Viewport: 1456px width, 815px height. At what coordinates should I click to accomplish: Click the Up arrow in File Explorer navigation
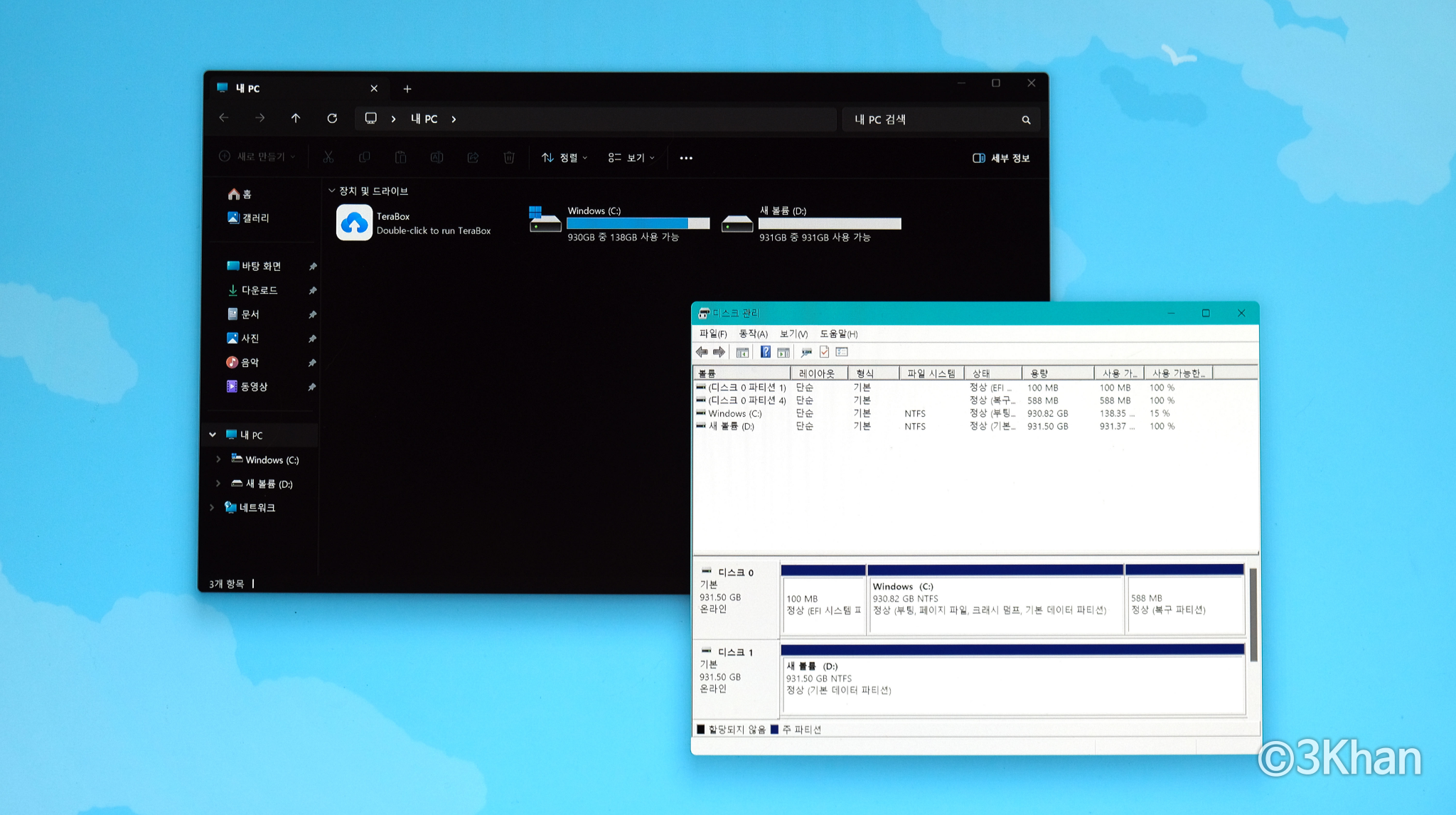(x=296, y=118)
